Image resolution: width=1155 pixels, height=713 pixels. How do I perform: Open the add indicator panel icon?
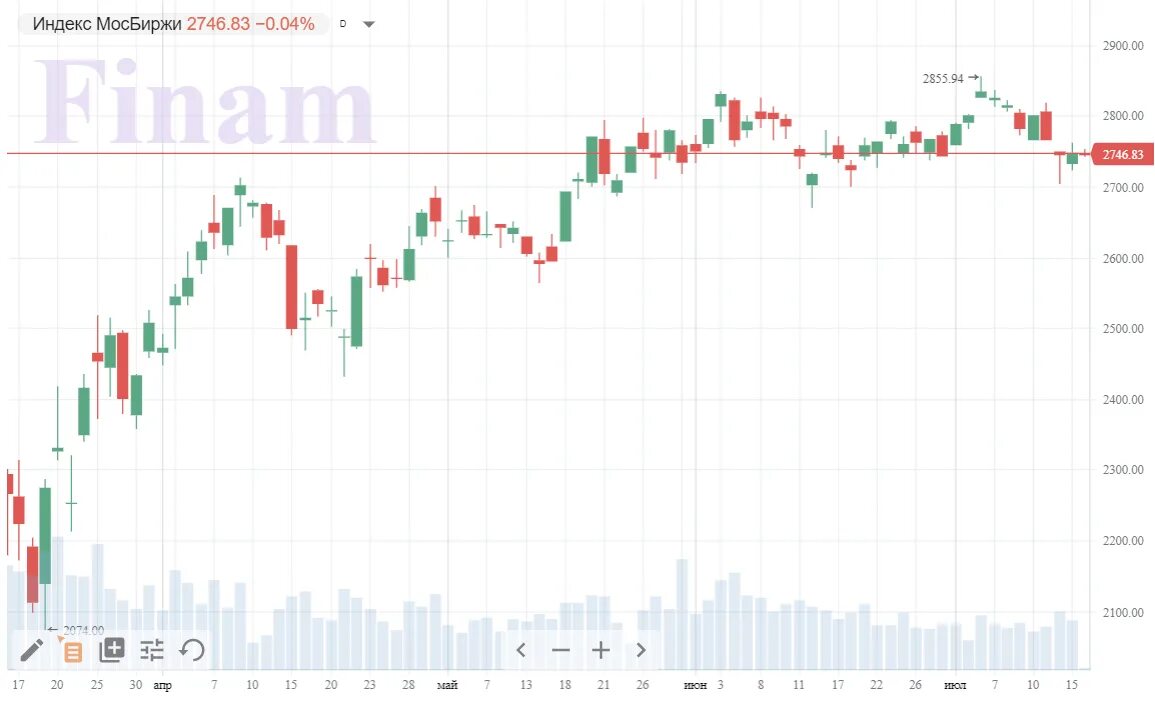point(111,650)
